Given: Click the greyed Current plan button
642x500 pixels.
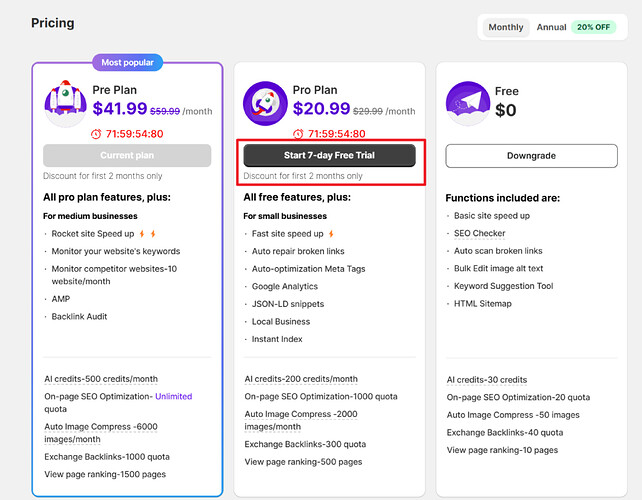Looking at the screenshot, I should coord(127,155).
